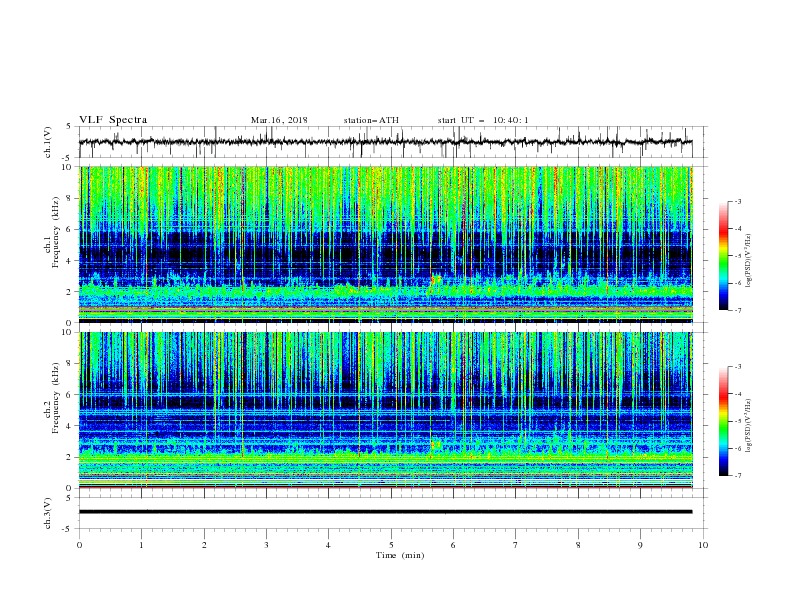Click the "4" frequency tick of ch.2 spectrogram
792x612 pixels.
(x=70, y=426)
